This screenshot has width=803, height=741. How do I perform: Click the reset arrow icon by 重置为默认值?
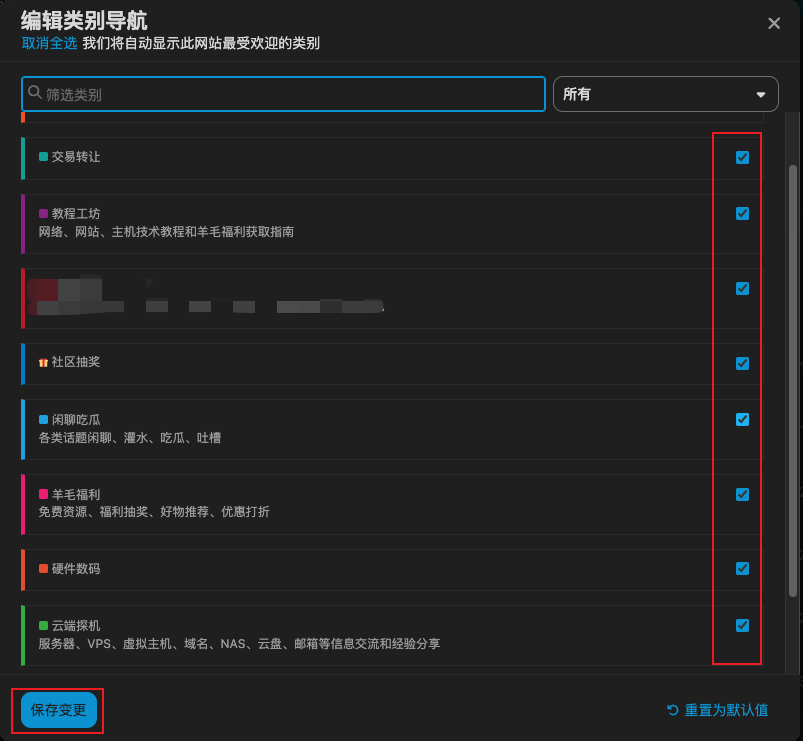coord(673,710)
